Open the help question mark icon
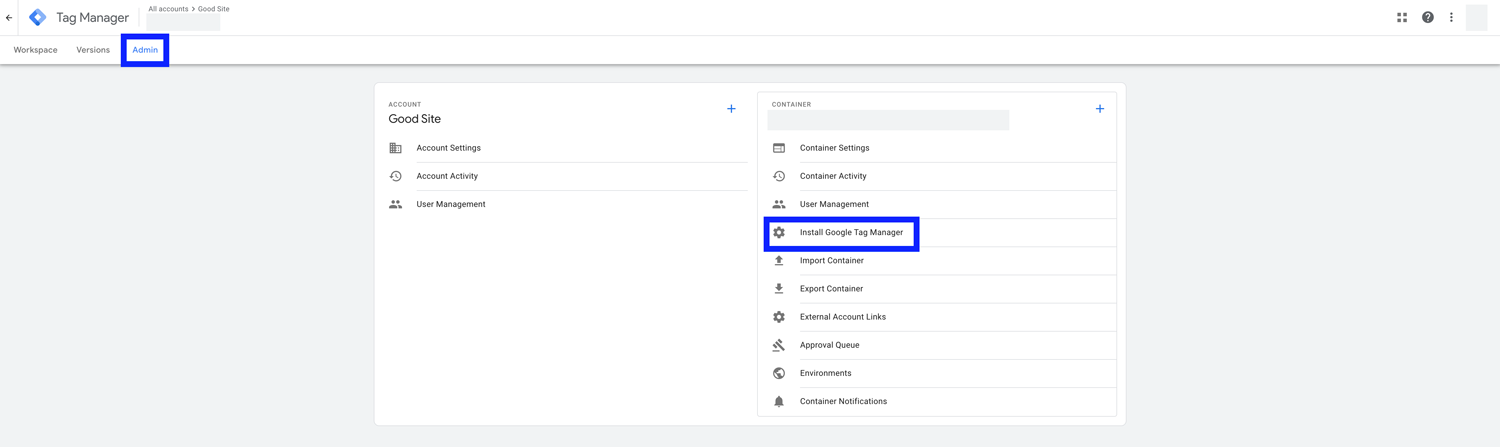Screen dimensions: 1500x447 tap(1427, 18)
